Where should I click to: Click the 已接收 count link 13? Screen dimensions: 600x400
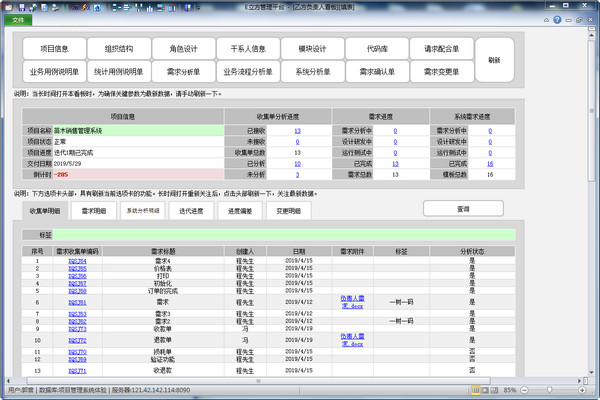[x=297, y=131]
